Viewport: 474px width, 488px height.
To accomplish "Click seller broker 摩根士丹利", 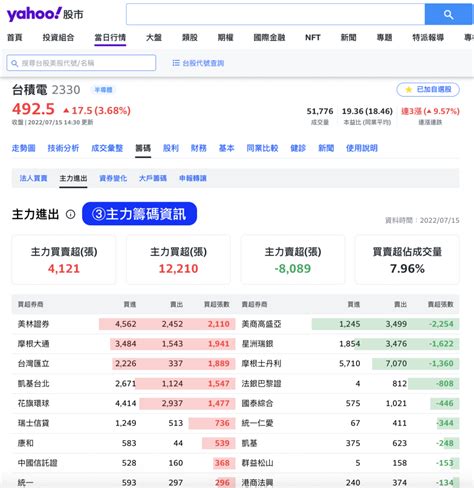I will (x=261, y=364).
